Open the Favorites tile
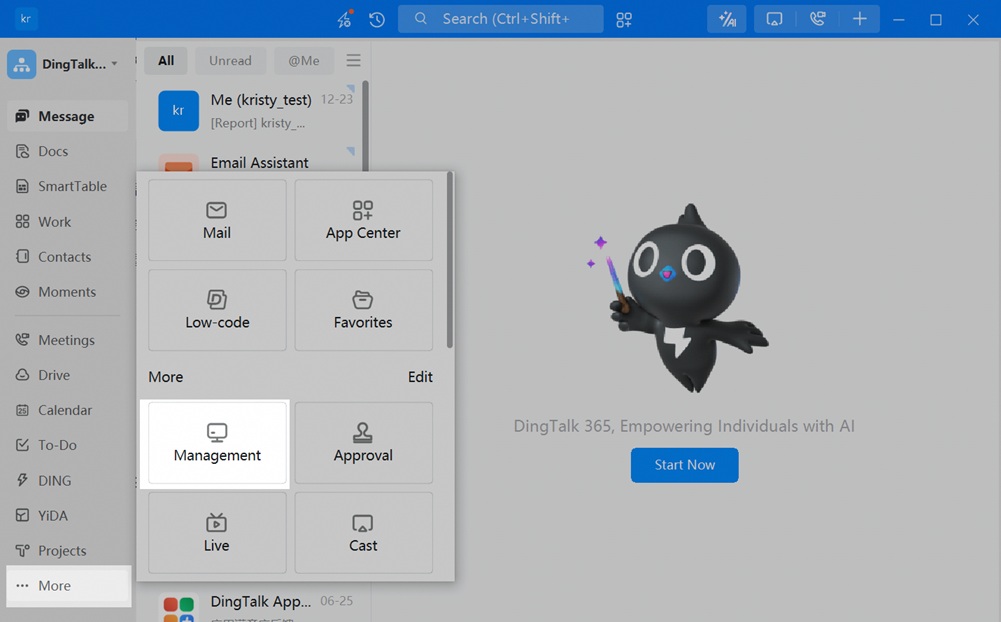Image resolution: width=1001 pixels, height=622 pixels. coord(363,310)
